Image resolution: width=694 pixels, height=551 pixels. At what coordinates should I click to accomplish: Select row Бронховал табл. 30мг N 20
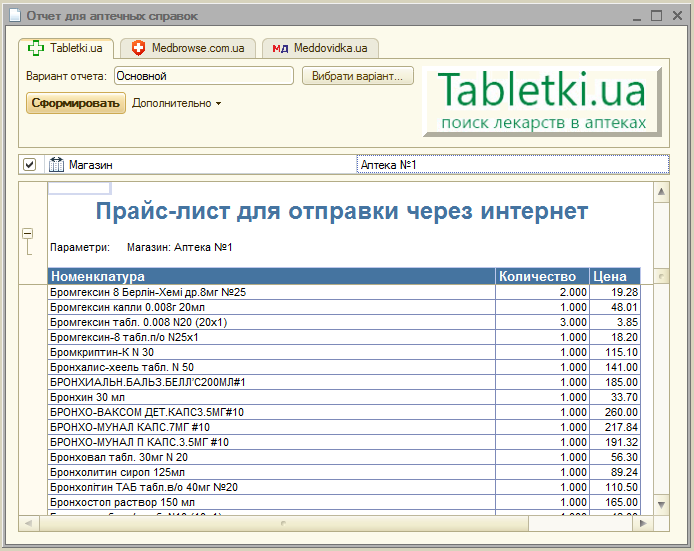click(x=344, y=458)
